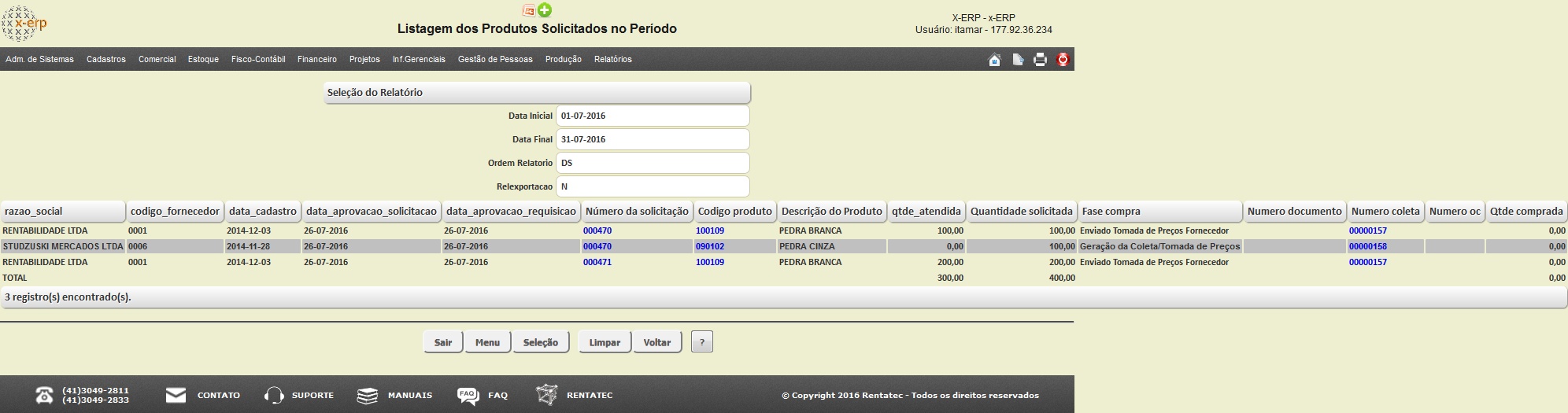The height and width of the screenshot is (413, 1568).
Task: Click the printer icon
Action: tap(1040, 60)
